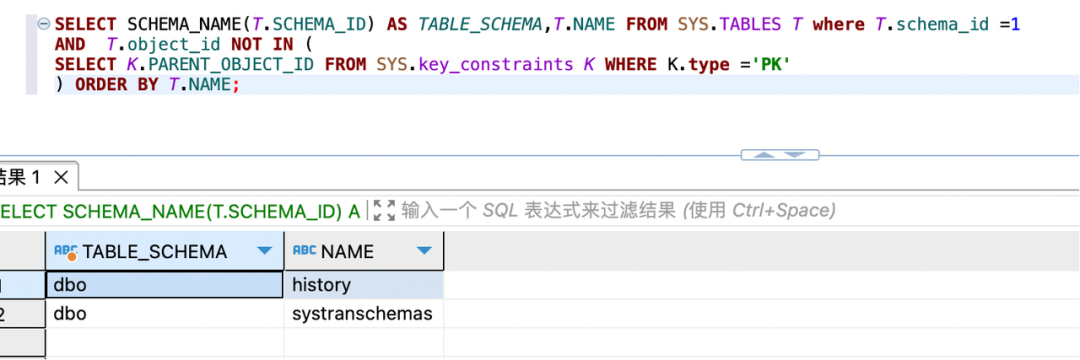Screen dimensions: 1080x360
Task: Select row header for history row
Action: point(22,284)
